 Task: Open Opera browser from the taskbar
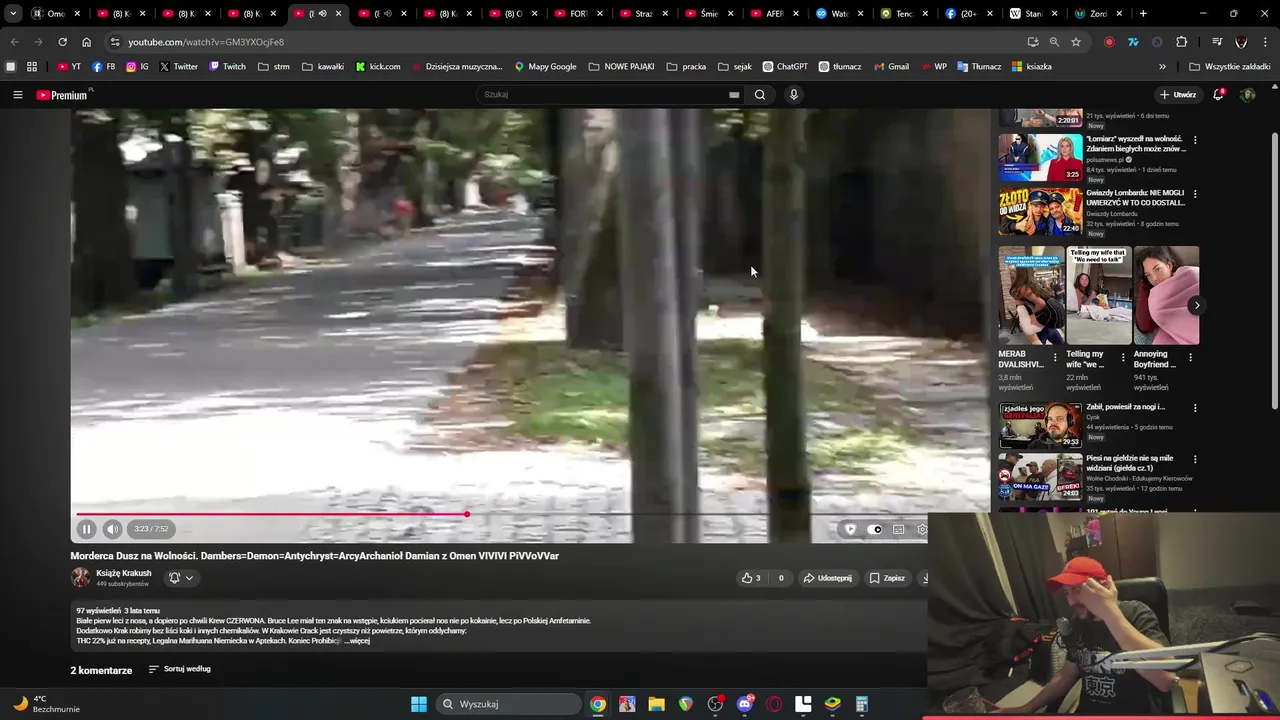coord(774,704)
